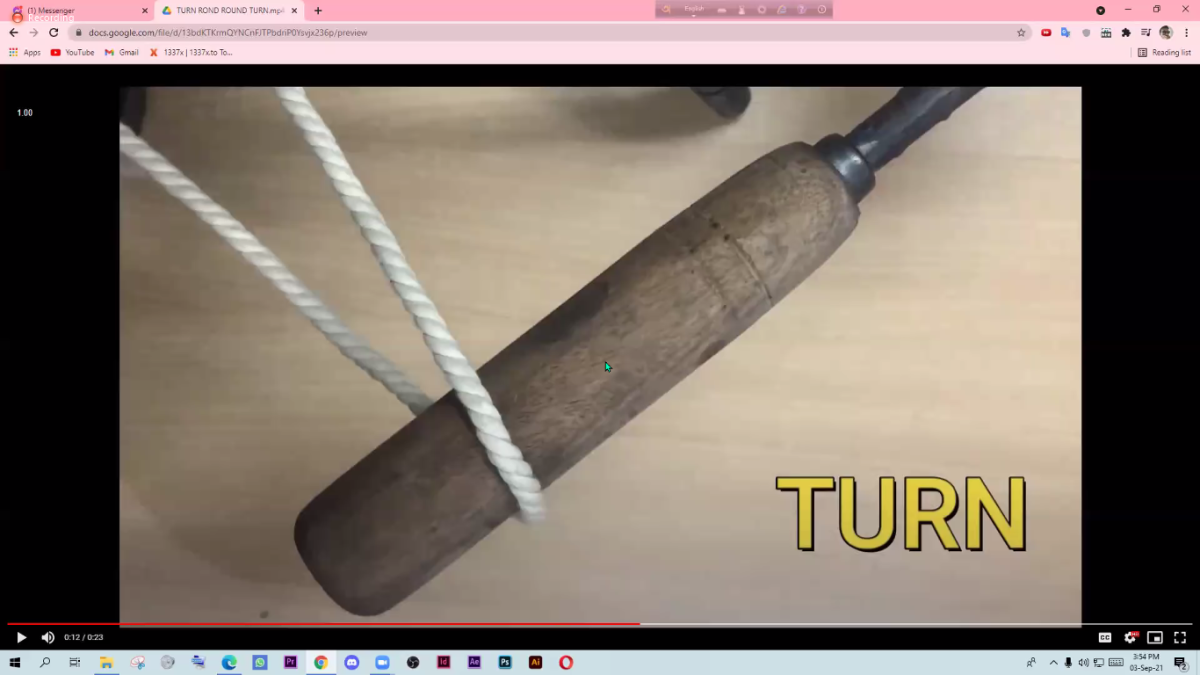Open Chrome three-dot menu
The height and width of the screenshot is (675, 1200).
point(1186,32)
